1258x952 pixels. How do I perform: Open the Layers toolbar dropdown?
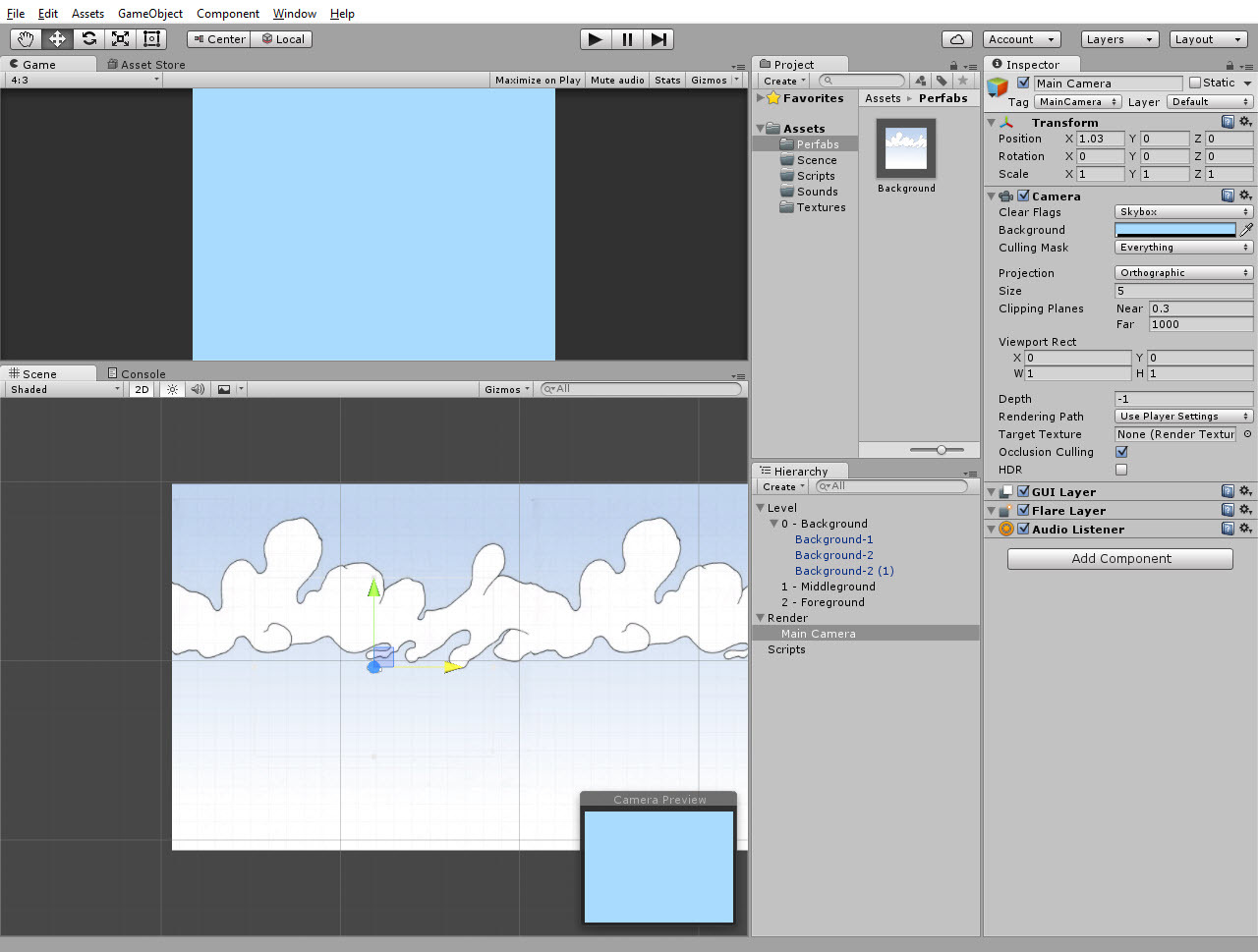(1119, 39)
